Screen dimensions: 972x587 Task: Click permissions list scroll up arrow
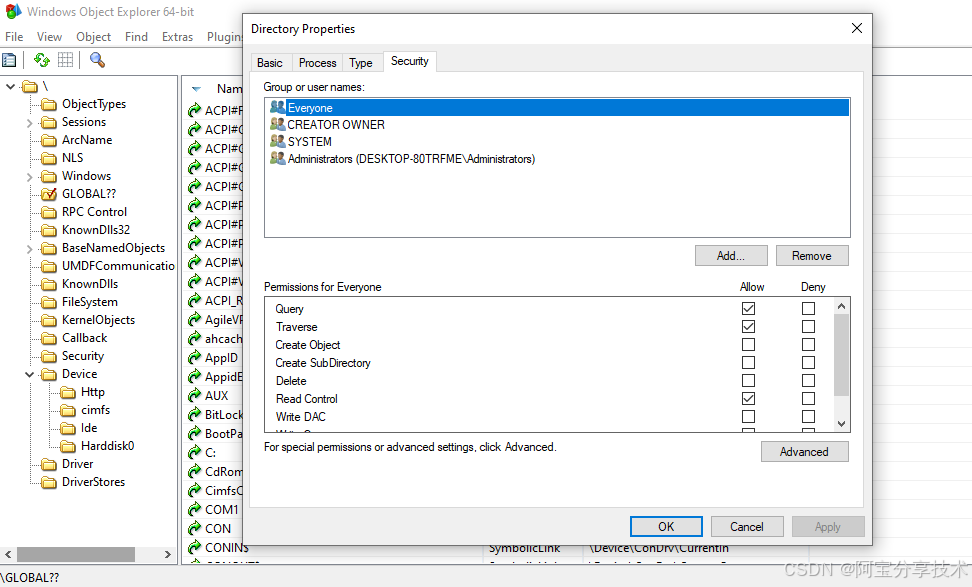[x=841, y=306]
